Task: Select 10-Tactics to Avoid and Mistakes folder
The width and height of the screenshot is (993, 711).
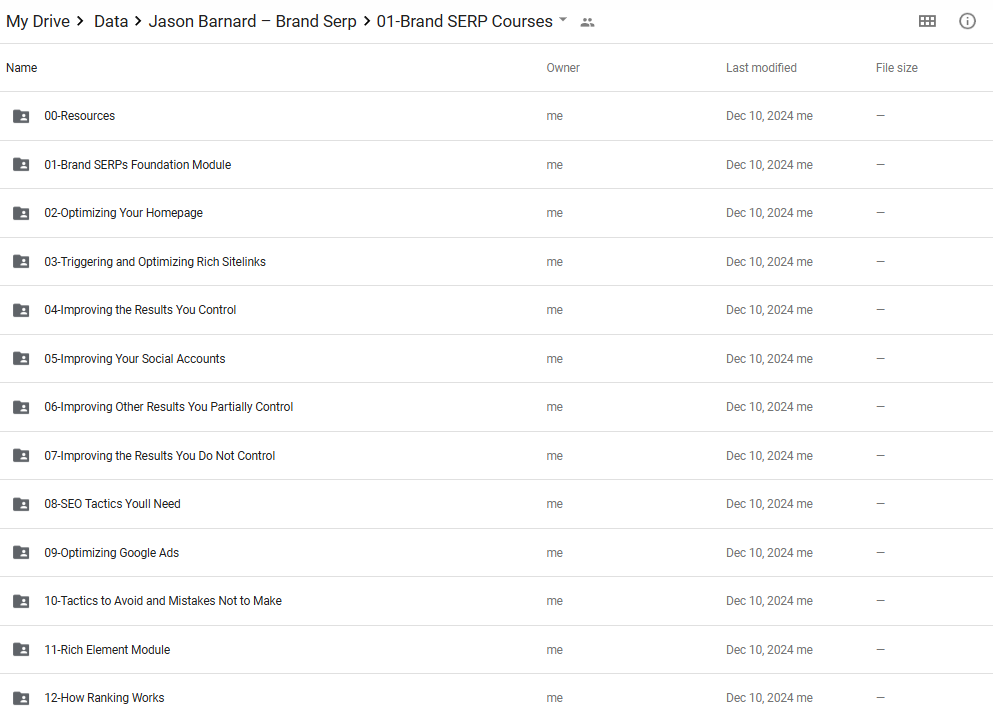Action: pyautogui.click(x=162, y=601)
